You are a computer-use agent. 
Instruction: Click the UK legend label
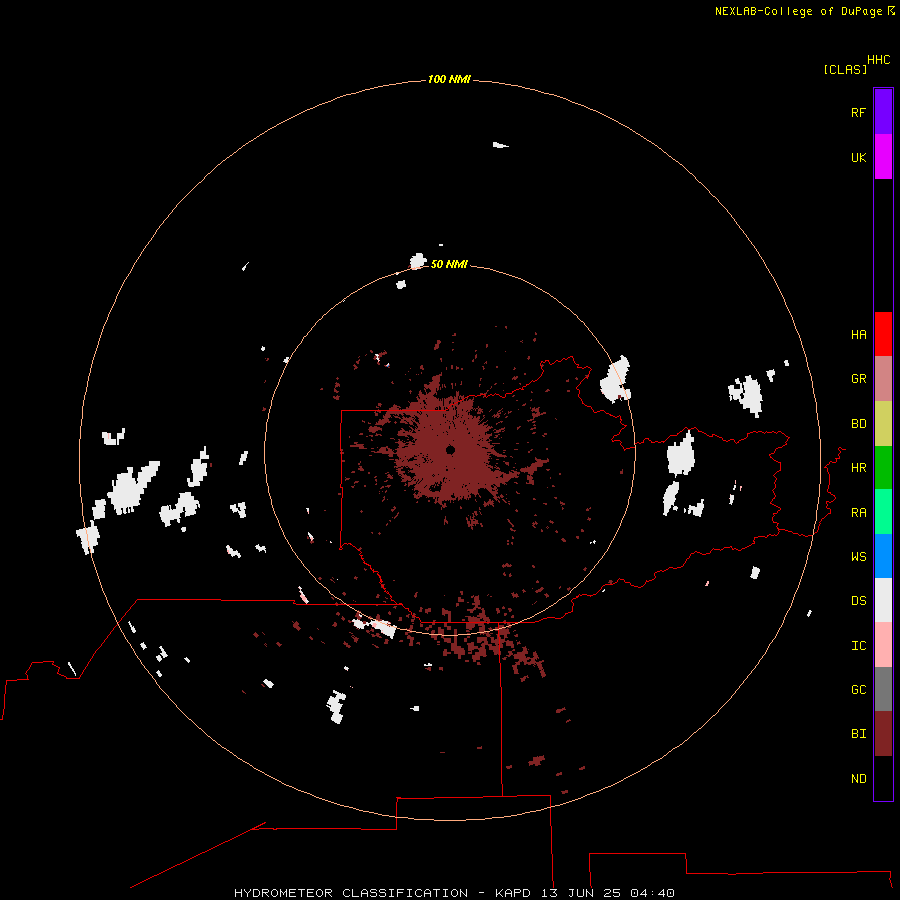coord(858,157)
